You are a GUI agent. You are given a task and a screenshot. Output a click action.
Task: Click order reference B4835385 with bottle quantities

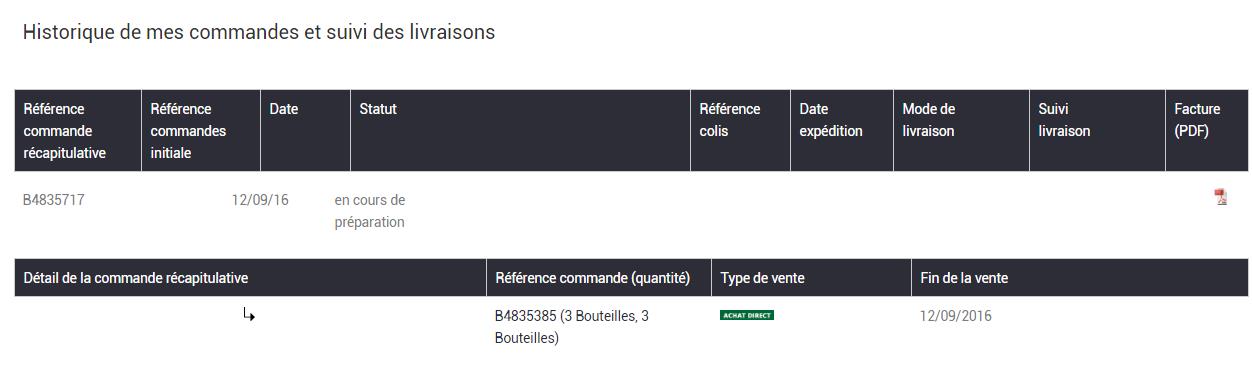[x=572, y=327]
